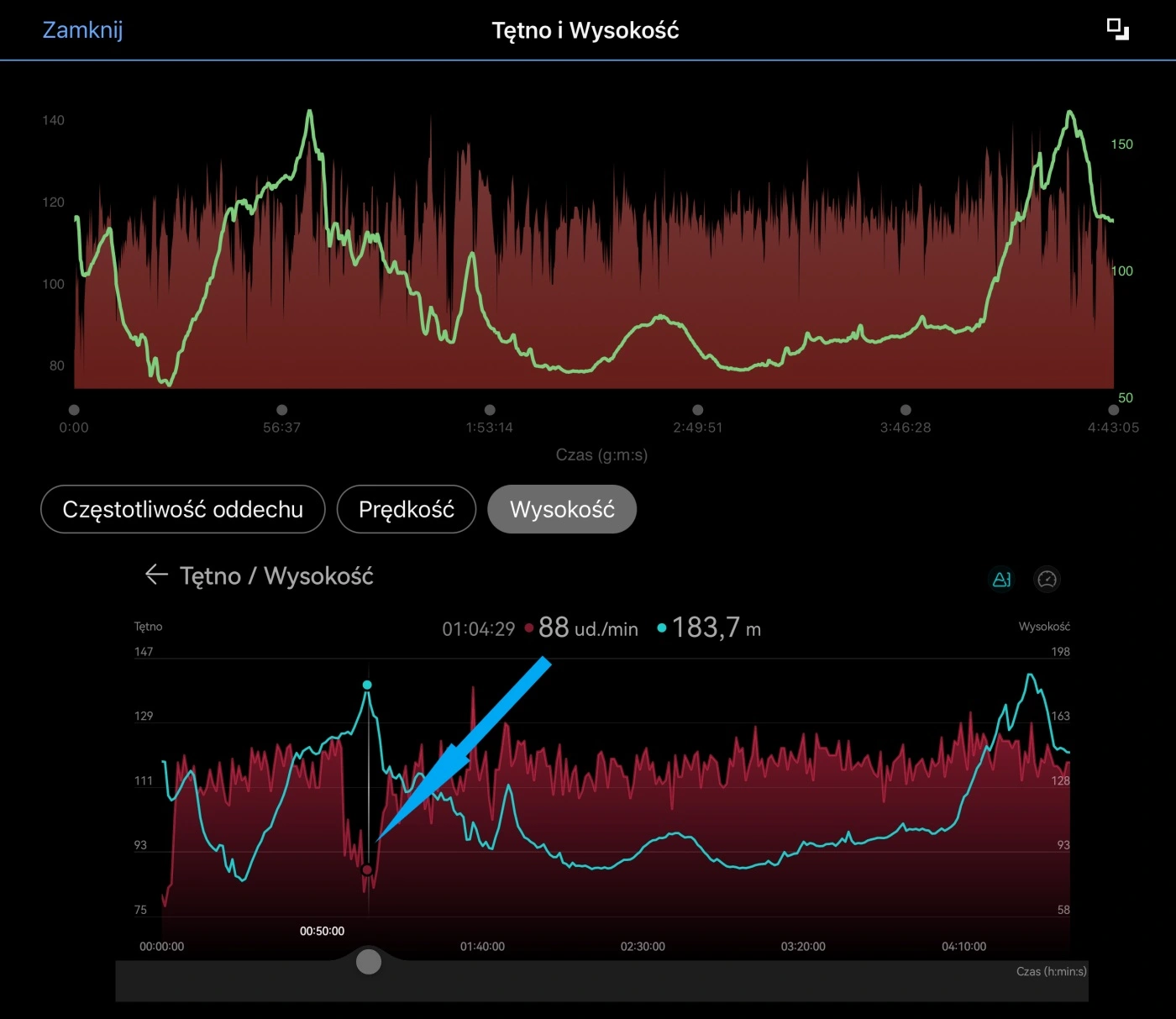The height and width of the screenshot is (1019, 1176).
Task: Click the 88 ud./min heart rate readout
Action: [x=587, y=628]
